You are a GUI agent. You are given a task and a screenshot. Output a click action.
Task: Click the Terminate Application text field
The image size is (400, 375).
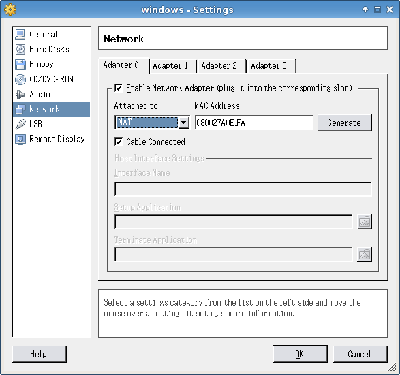(233, 254)
